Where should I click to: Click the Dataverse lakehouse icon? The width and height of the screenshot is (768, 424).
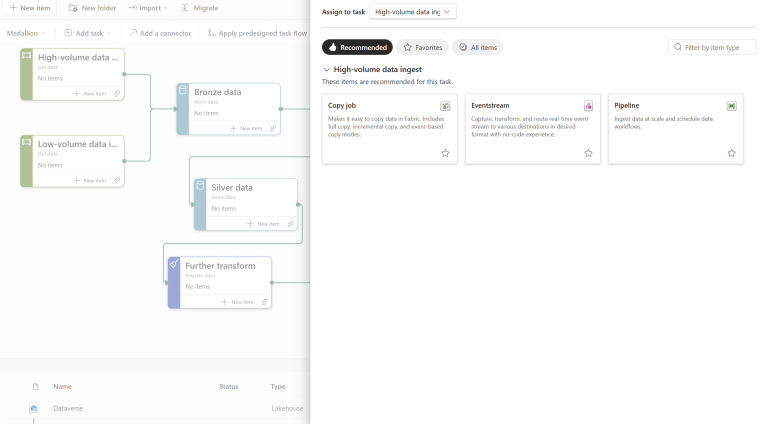coord(34,408)
